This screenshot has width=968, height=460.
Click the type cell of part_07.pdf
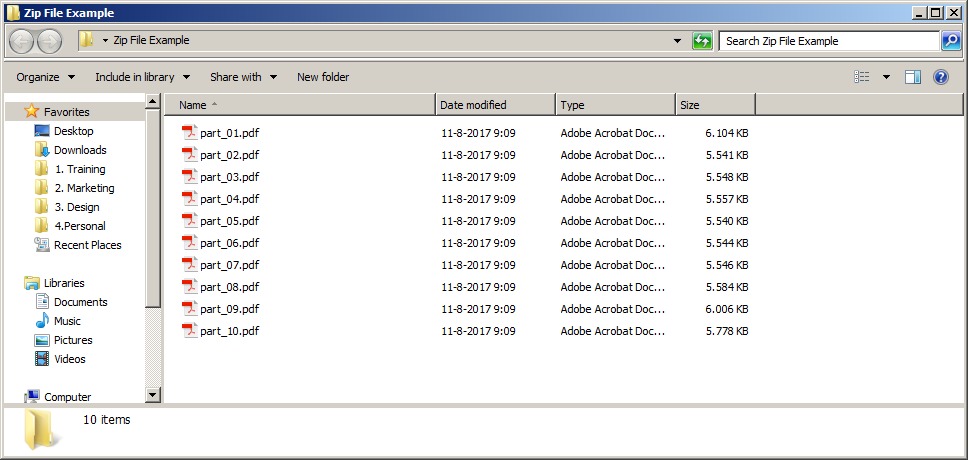[x=613, y=265]
